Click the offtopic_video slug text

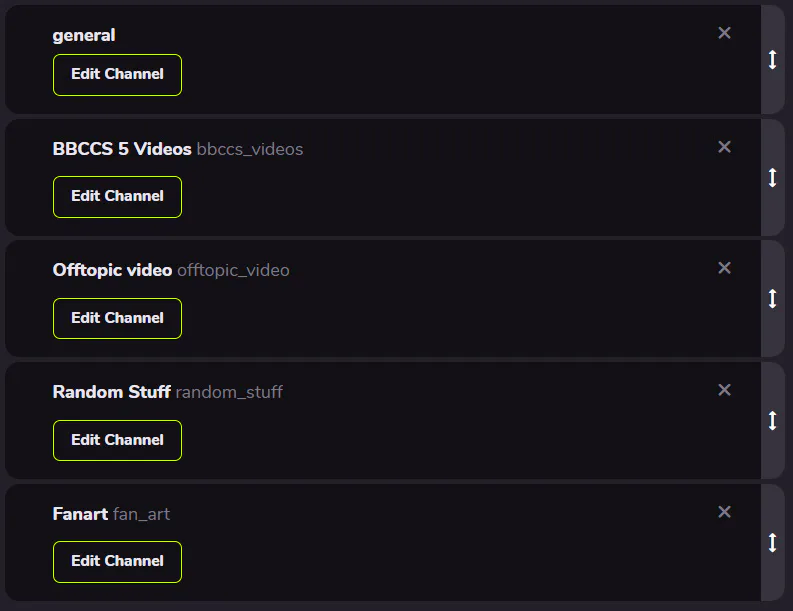233,270
